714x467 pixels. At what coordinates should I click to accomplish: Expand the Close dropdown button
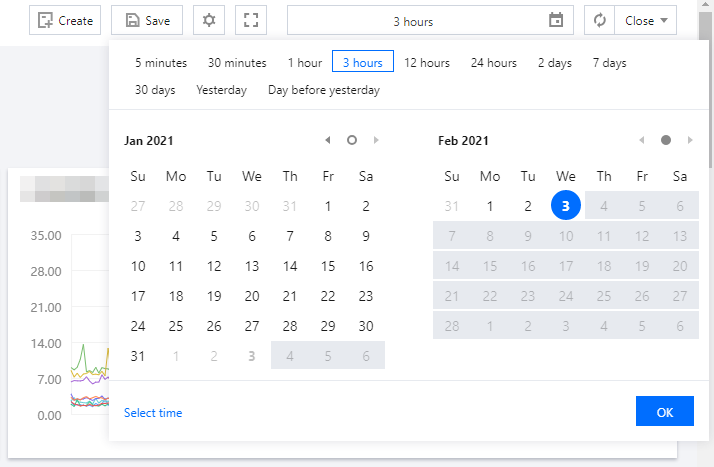click(646, 20)
